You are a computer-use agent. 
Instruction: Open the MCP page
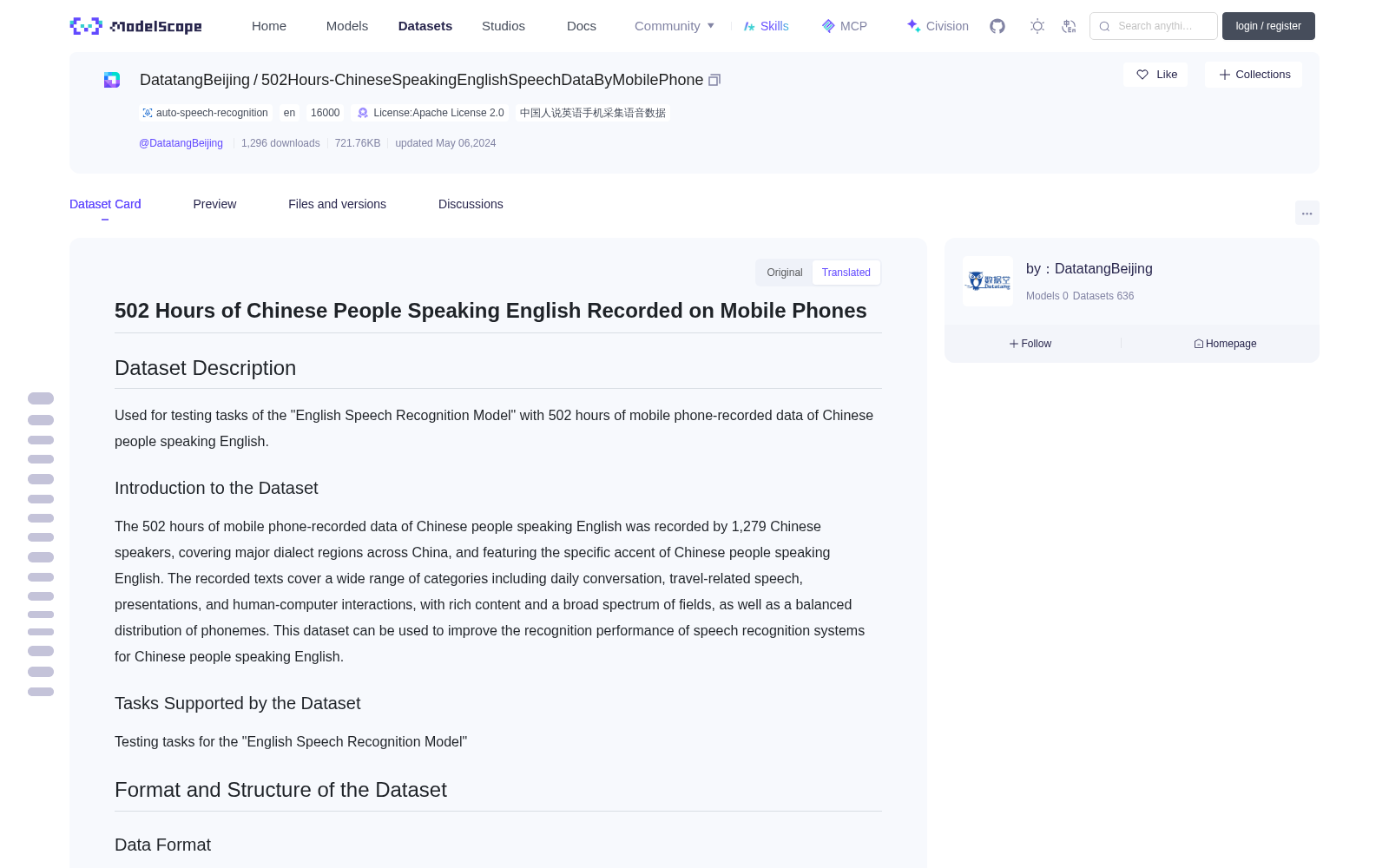click(x=845, y=26)
